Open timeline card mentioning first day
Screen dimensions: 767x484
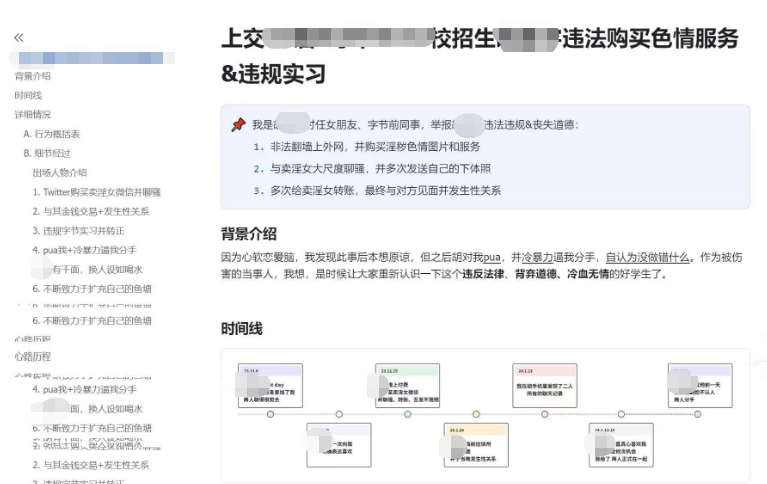coord(270,385)
